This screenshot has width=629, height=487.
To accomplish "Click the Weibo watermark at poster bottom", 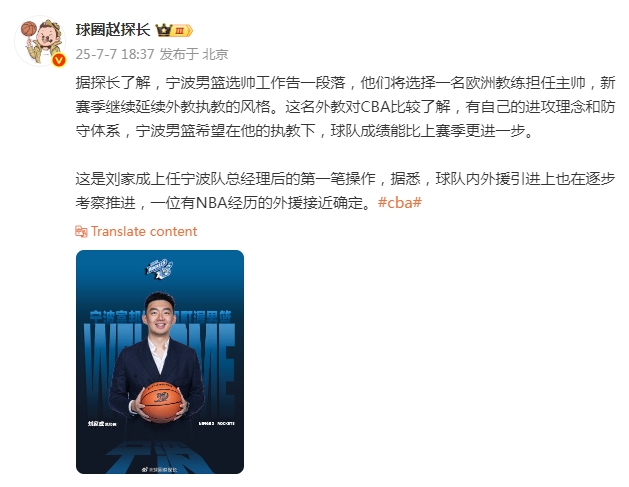I will coord(159,469).
